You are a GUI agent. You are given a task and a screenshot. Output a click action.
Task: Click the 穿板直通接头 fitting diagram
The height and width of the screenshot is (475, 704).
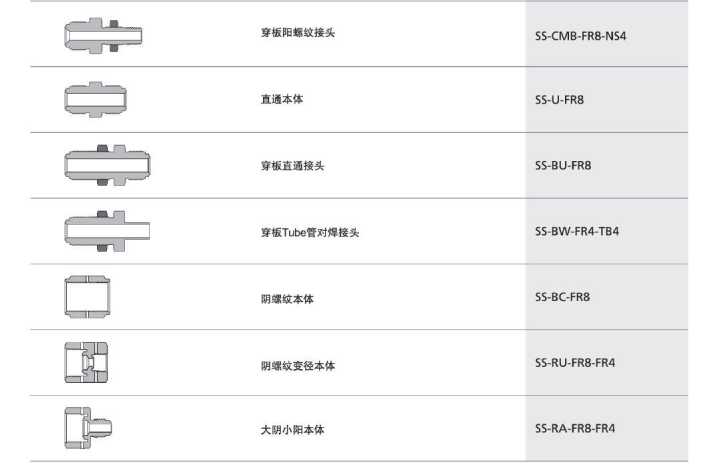tap(107, 165)
